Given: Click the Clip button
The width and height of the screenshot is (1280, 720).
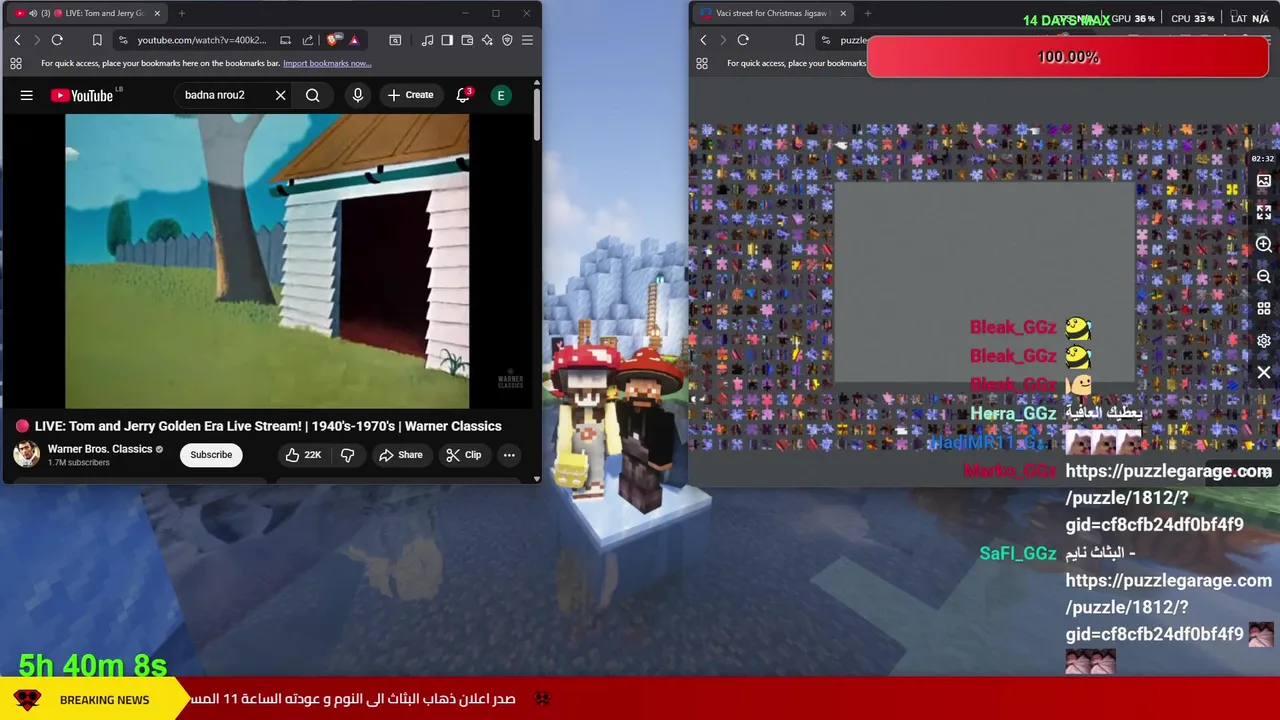Looking at the screenshot, I should [x=464, y=455].
